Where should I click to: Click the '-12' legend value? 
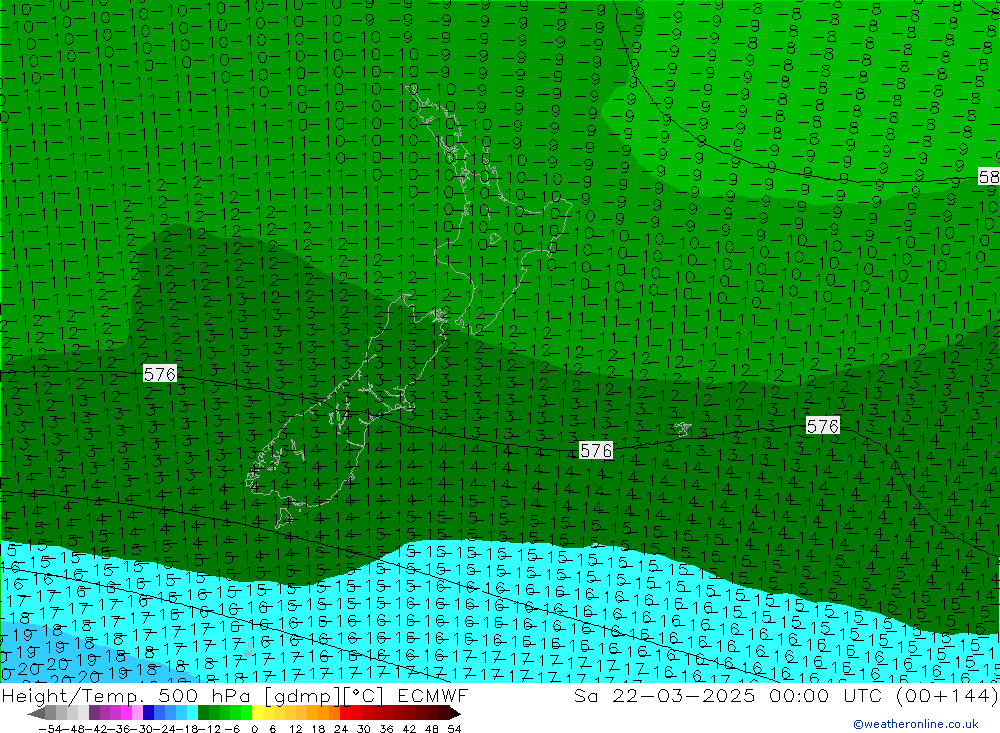(209, 729)
